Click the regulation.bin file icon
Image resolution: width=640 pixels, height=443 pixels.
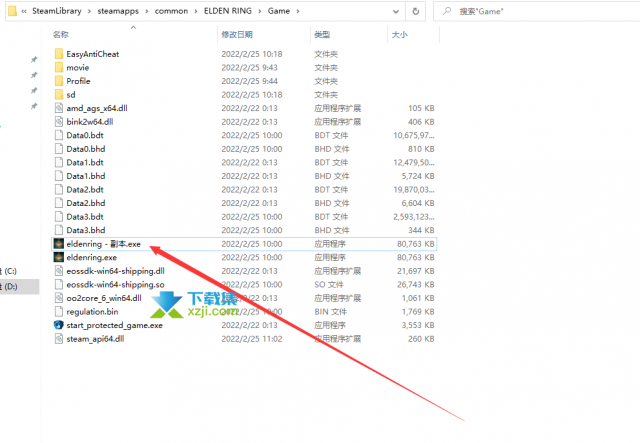tap(59, 312)
